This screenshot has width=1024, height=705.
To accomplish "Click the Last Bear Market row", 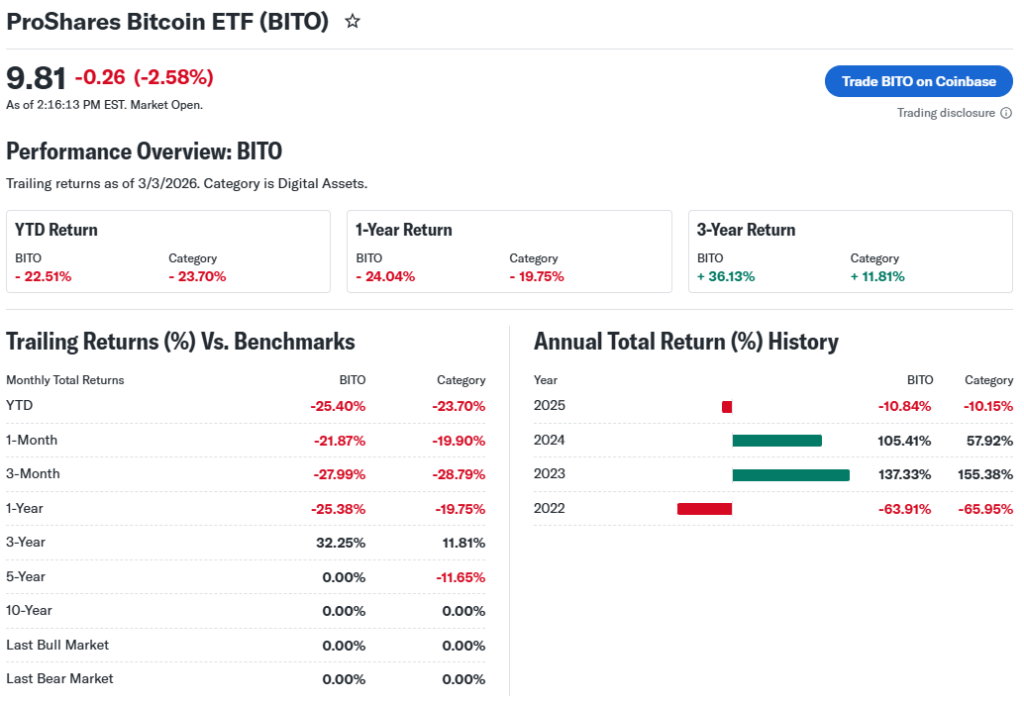I will pos(246,679).
